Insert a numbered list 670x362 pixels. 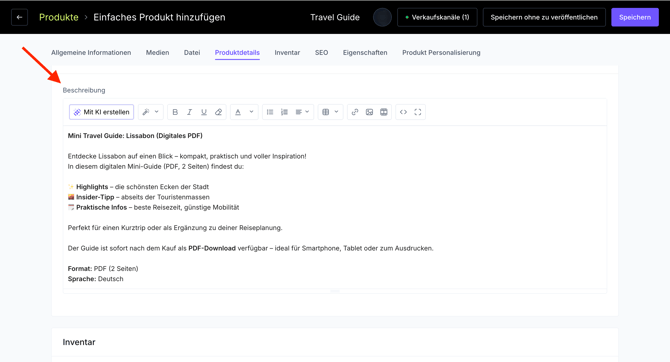tap(284, 112)
